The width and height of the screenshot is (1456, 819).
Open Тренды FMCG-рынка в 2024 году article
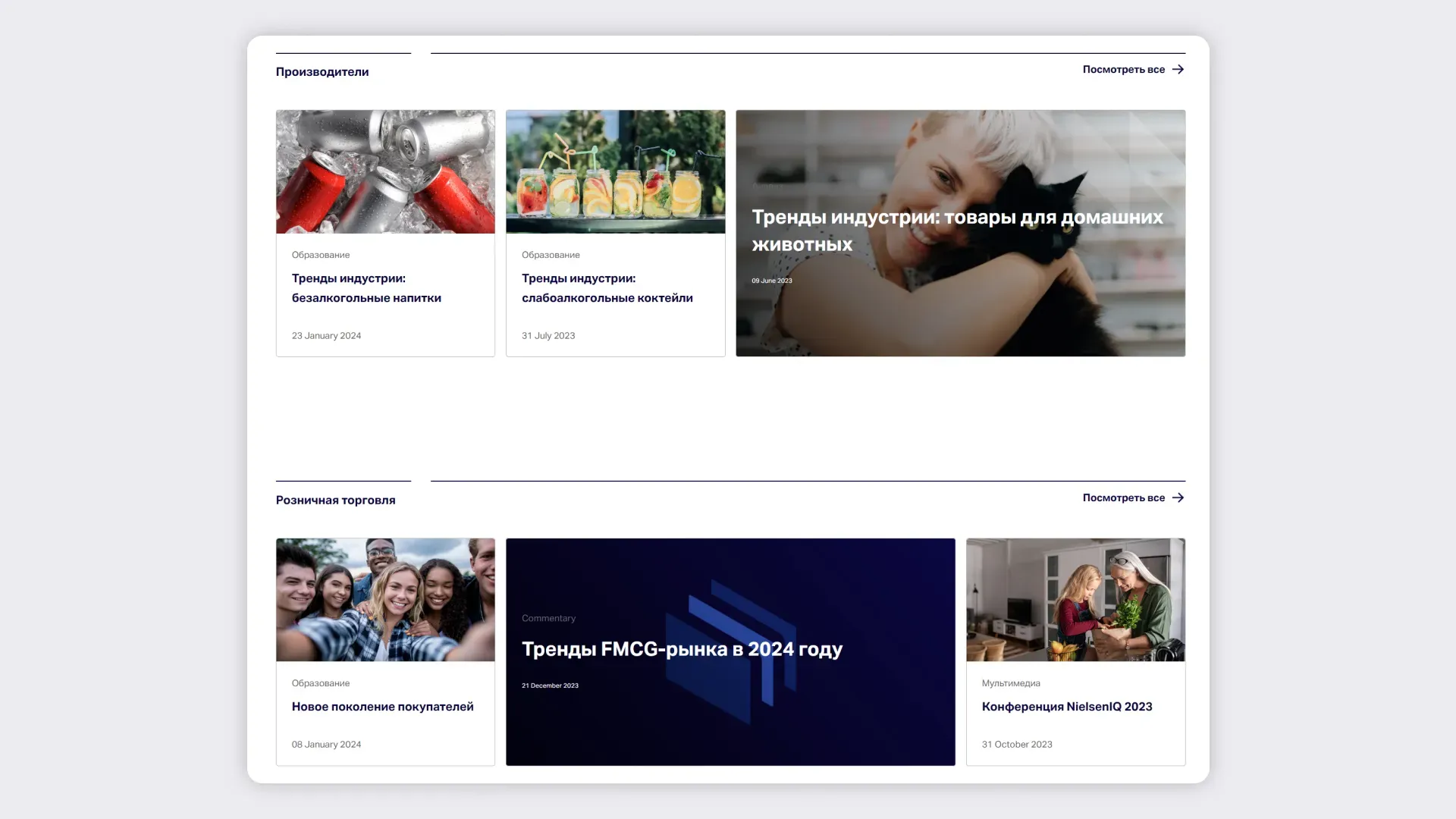click(682, 649)
